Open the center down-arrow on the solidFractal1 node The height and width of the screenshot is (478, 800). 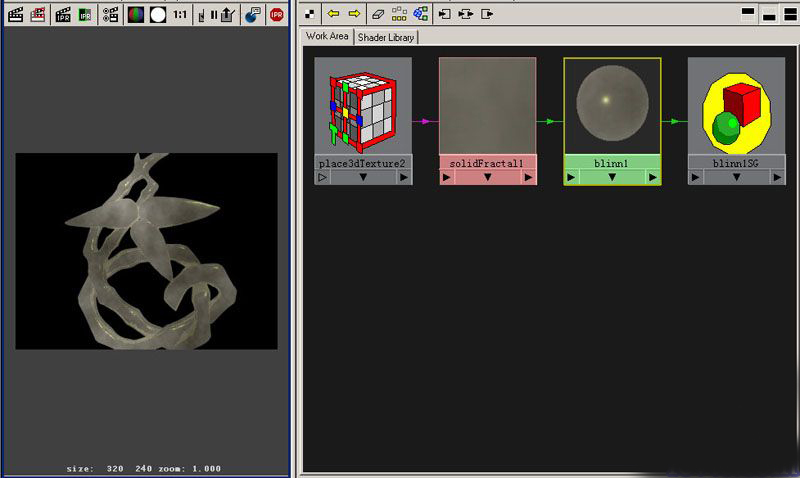point(487,177)
